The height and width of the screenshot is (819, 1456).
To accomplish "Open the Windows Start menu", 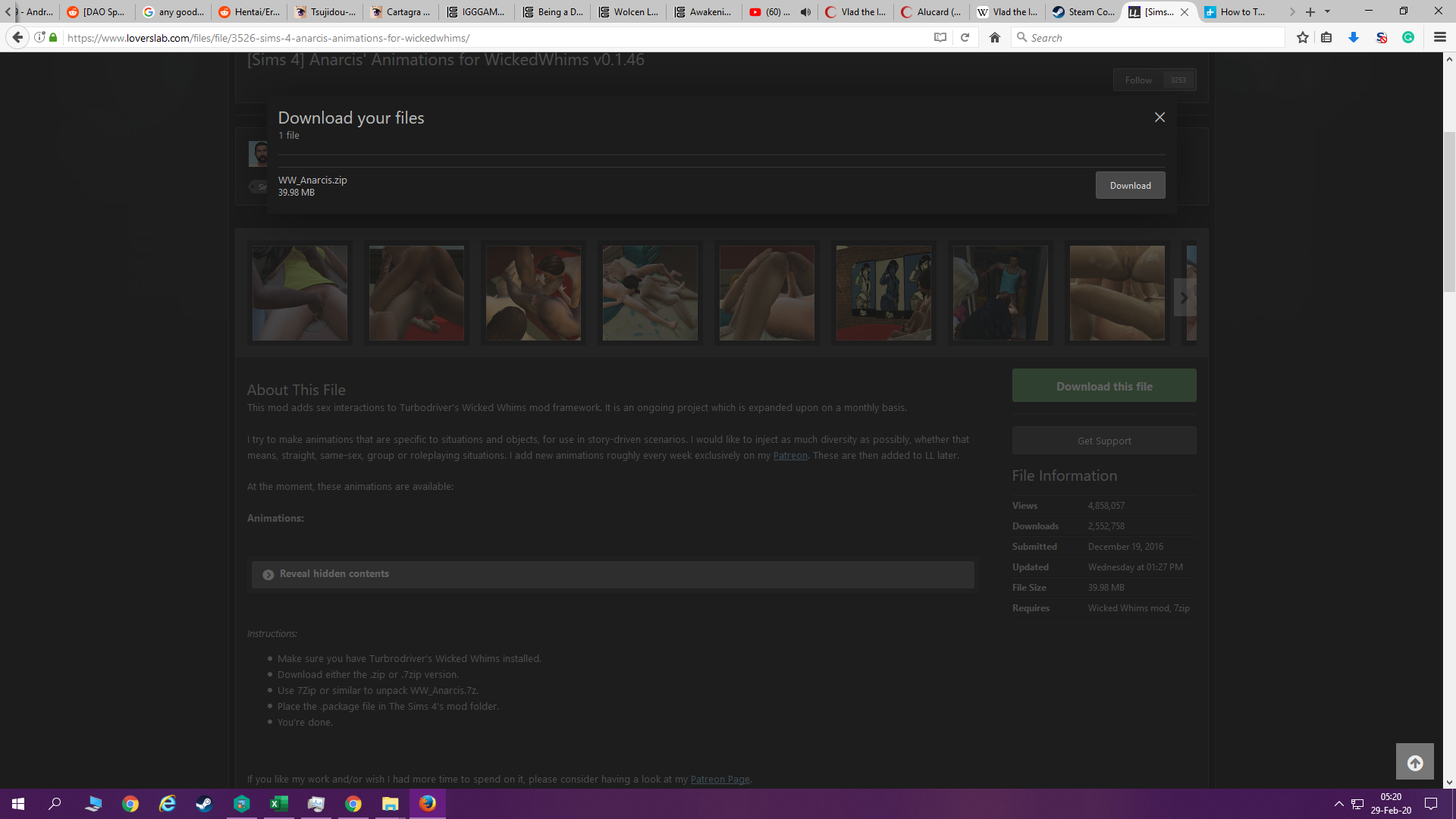I will point(18,804).
